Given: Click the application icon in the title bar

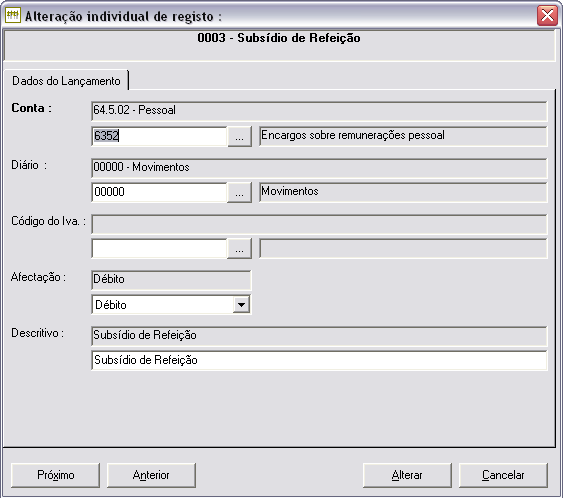Looking at the screenshot, I should 13,15.
